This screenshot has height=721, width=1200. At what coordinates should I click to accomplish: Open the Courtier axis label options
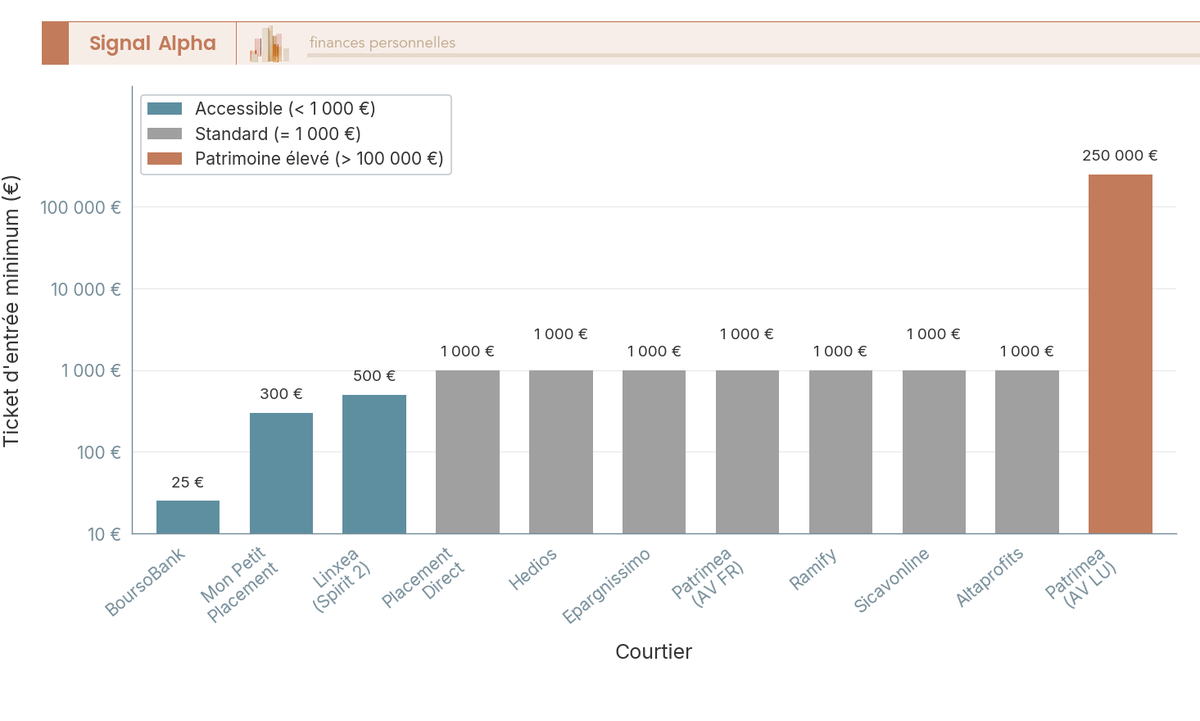point(654,651)
